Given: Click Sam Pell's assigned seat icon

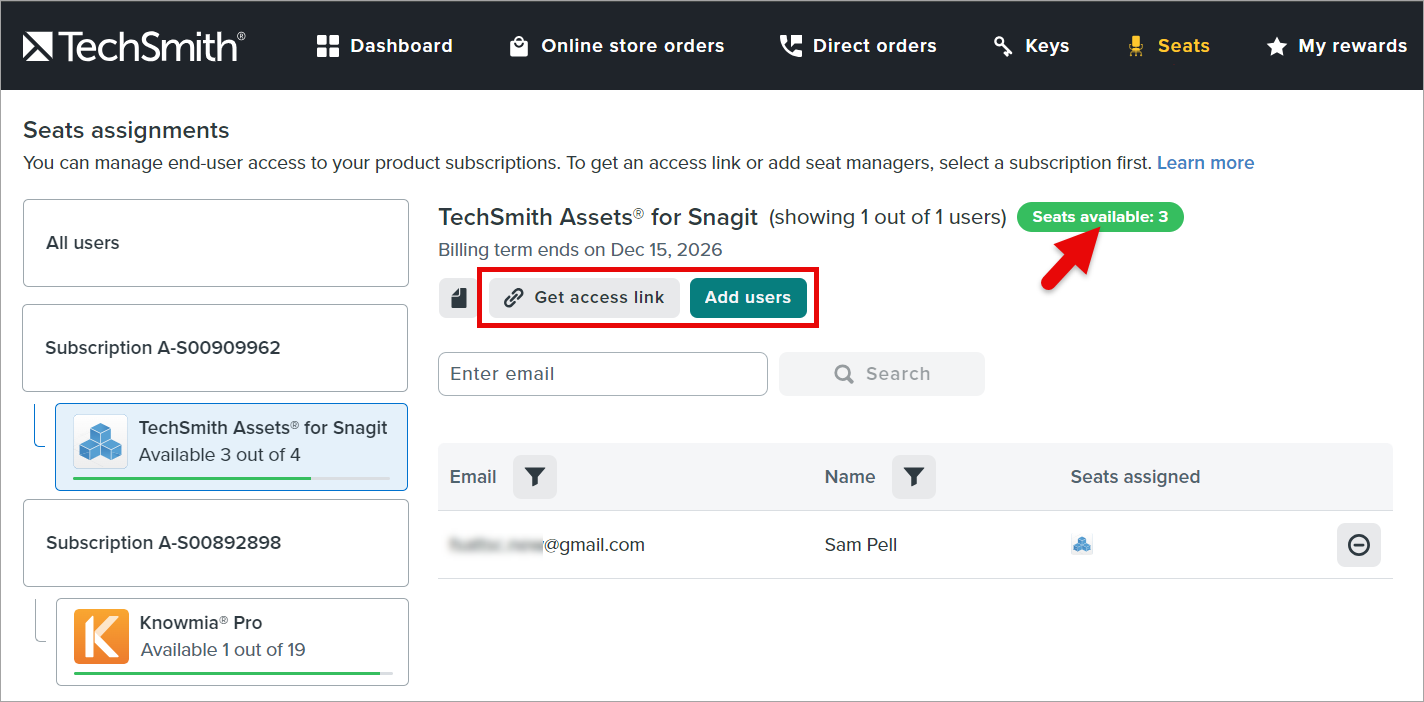Looking at the screenshot, I should point(1082,545).
